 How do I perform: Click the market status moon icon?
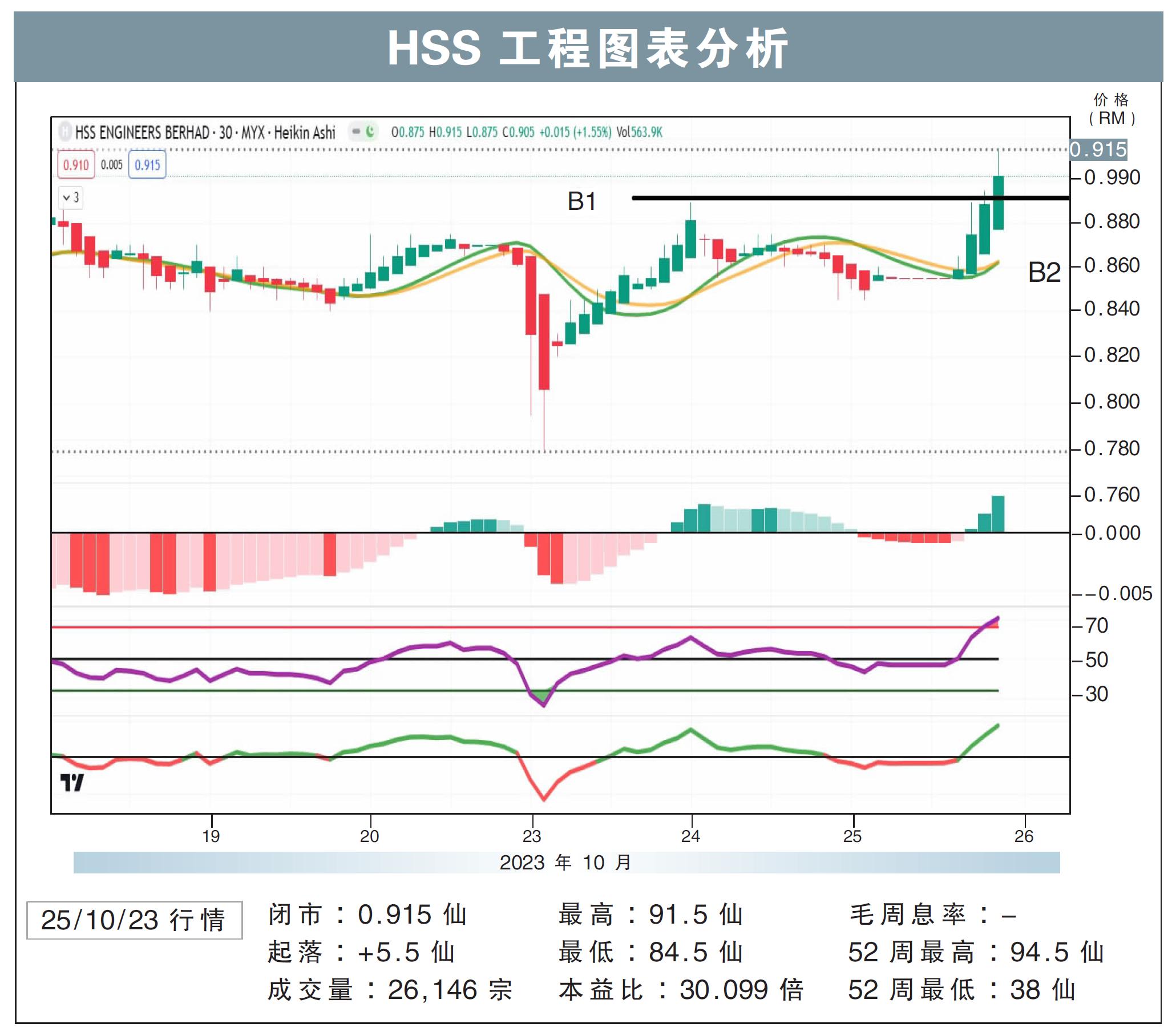pyautogui.click(x=370, y=132)
